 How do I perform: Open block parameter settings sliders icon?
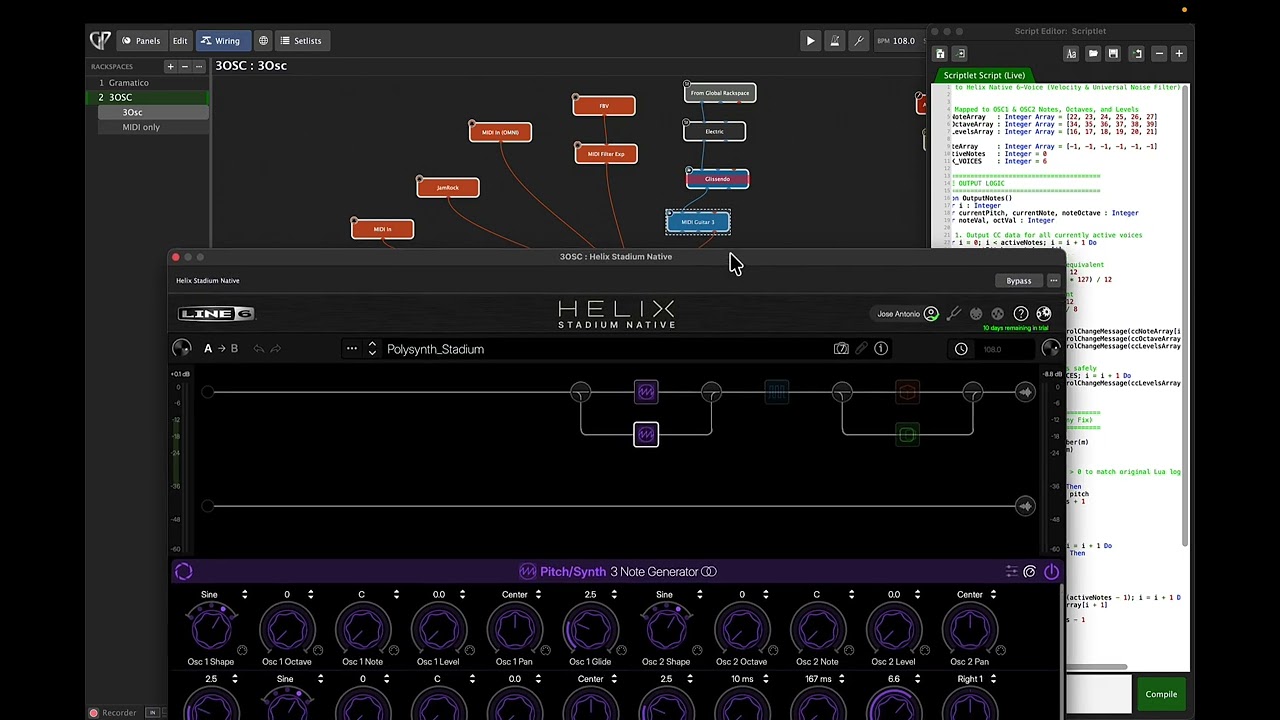(1011, 572)
